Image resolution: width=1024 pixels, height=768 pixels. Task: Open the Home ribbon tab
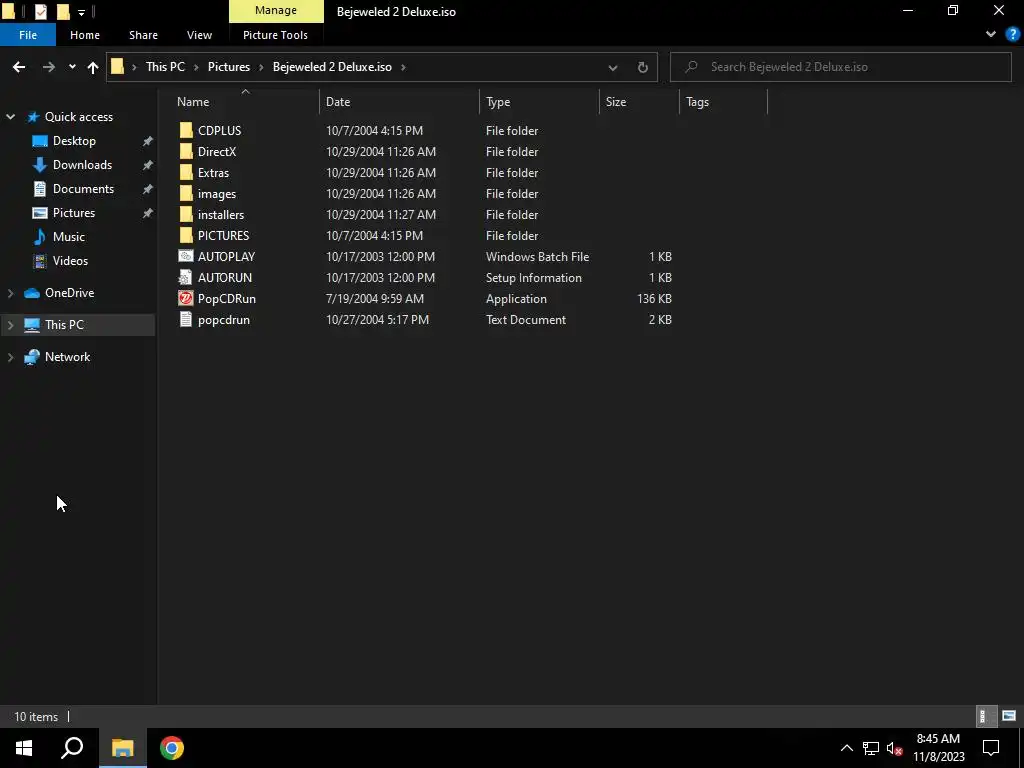tap(85, 35)
